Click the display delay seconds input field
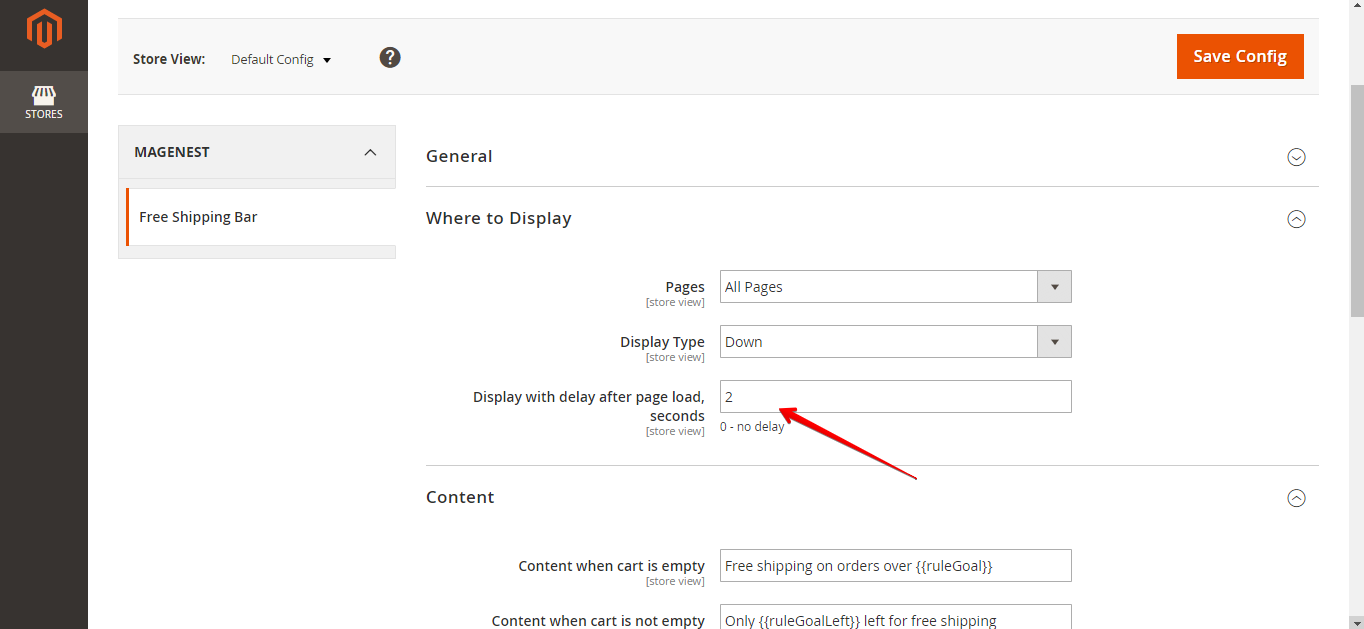The image size is (1364, 629). click(895, 397)
